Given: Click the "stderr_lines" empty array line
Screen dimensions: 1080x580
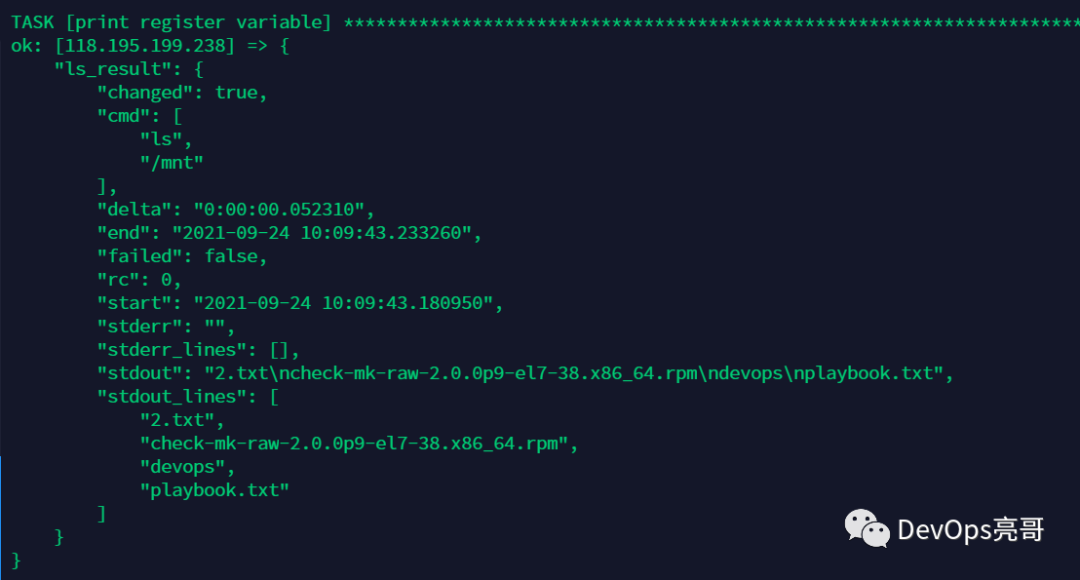Looking at the screenshot, I should (x=198, y=350).
